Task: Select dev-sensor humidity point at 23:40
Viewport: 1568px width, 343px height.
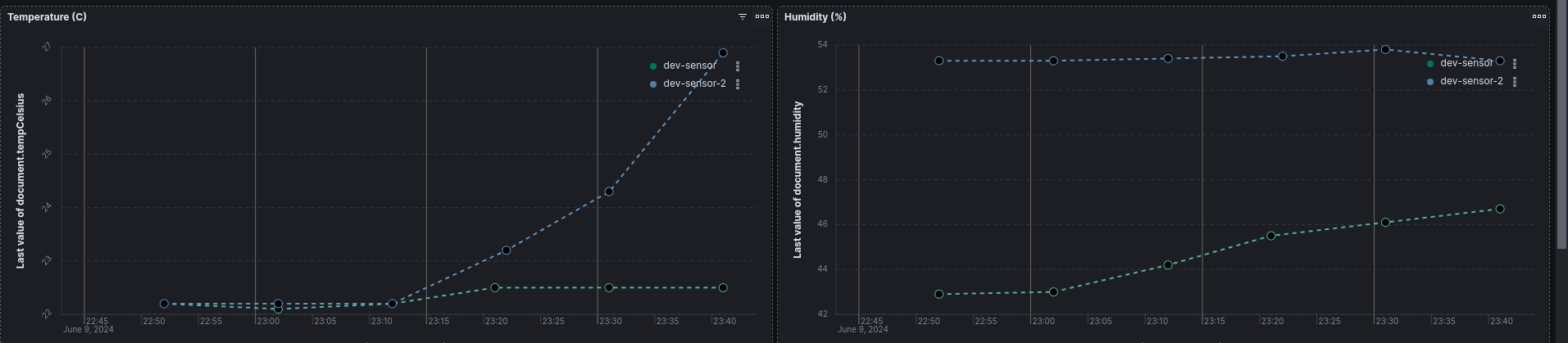Action: pos(1500,210)
